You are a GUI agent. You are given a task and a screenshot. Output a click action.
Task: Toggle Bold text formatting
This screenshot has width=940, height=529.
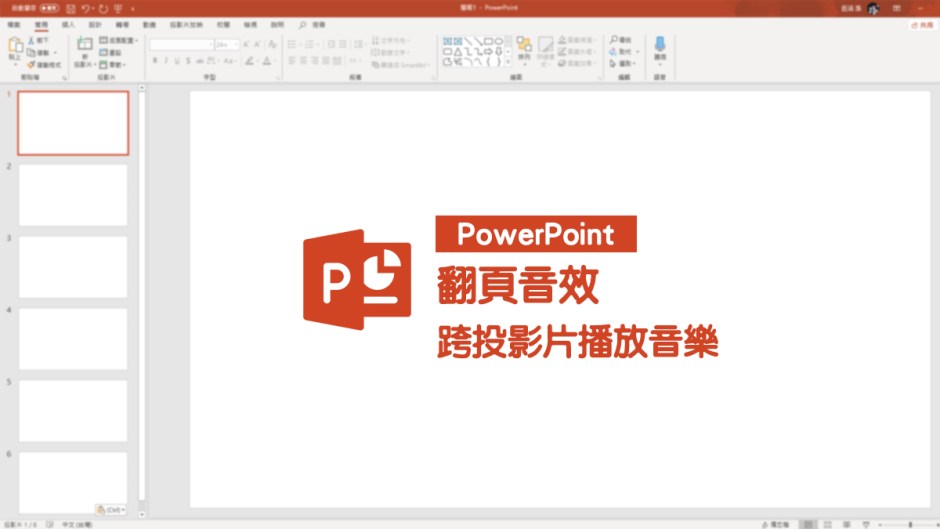click(155, 61)
